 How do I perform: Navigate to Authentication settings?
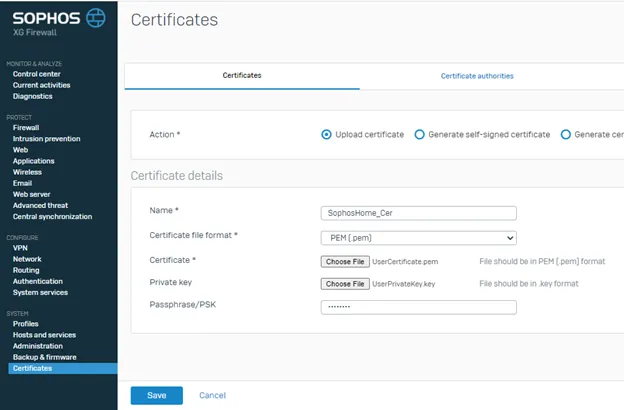click(x=38, y=281)
